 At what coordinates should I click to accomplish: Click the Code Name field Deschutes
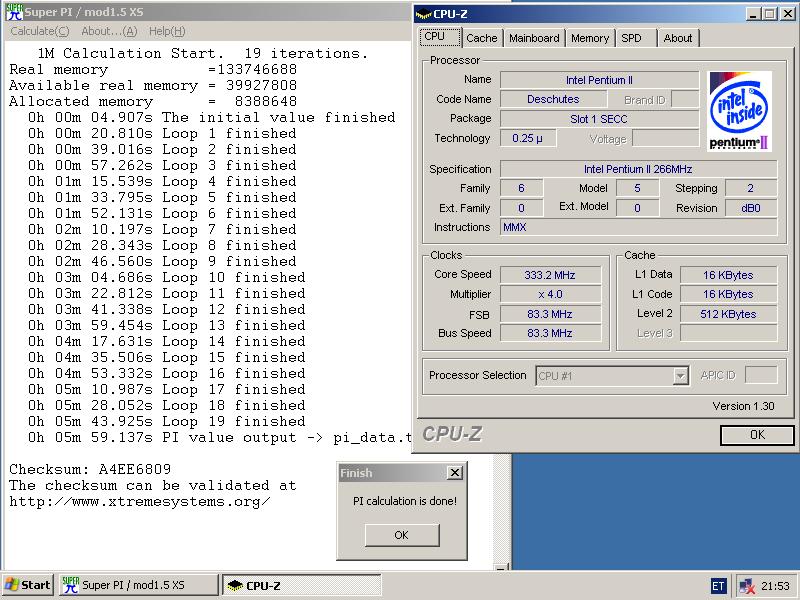coord(553,99)
